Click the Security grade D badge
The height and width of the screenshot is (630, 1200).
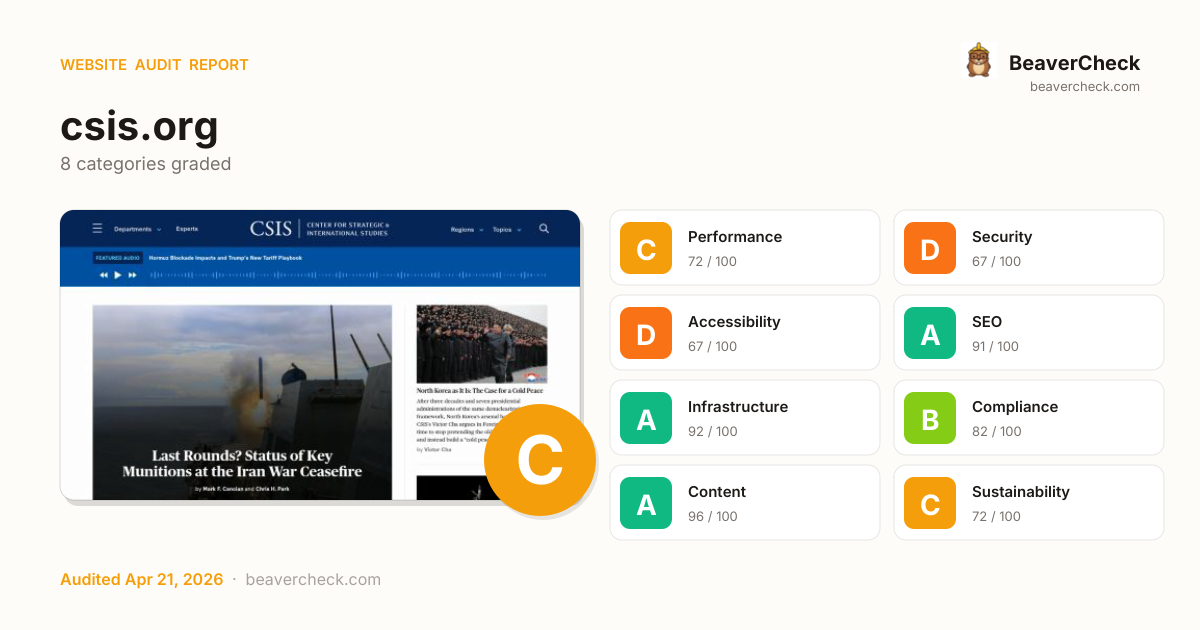[x=930, y=248]
